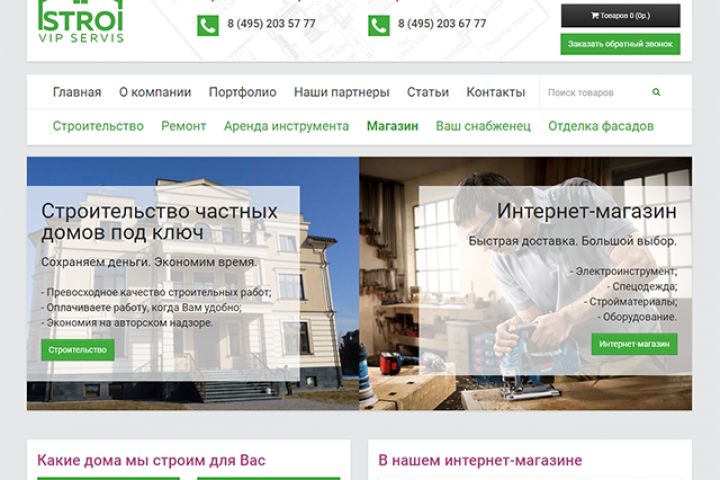Image resolution: width=720 pixels, height=480 pixels.
Task: Open the Портфолио menu item
Action: click(242, 92)
